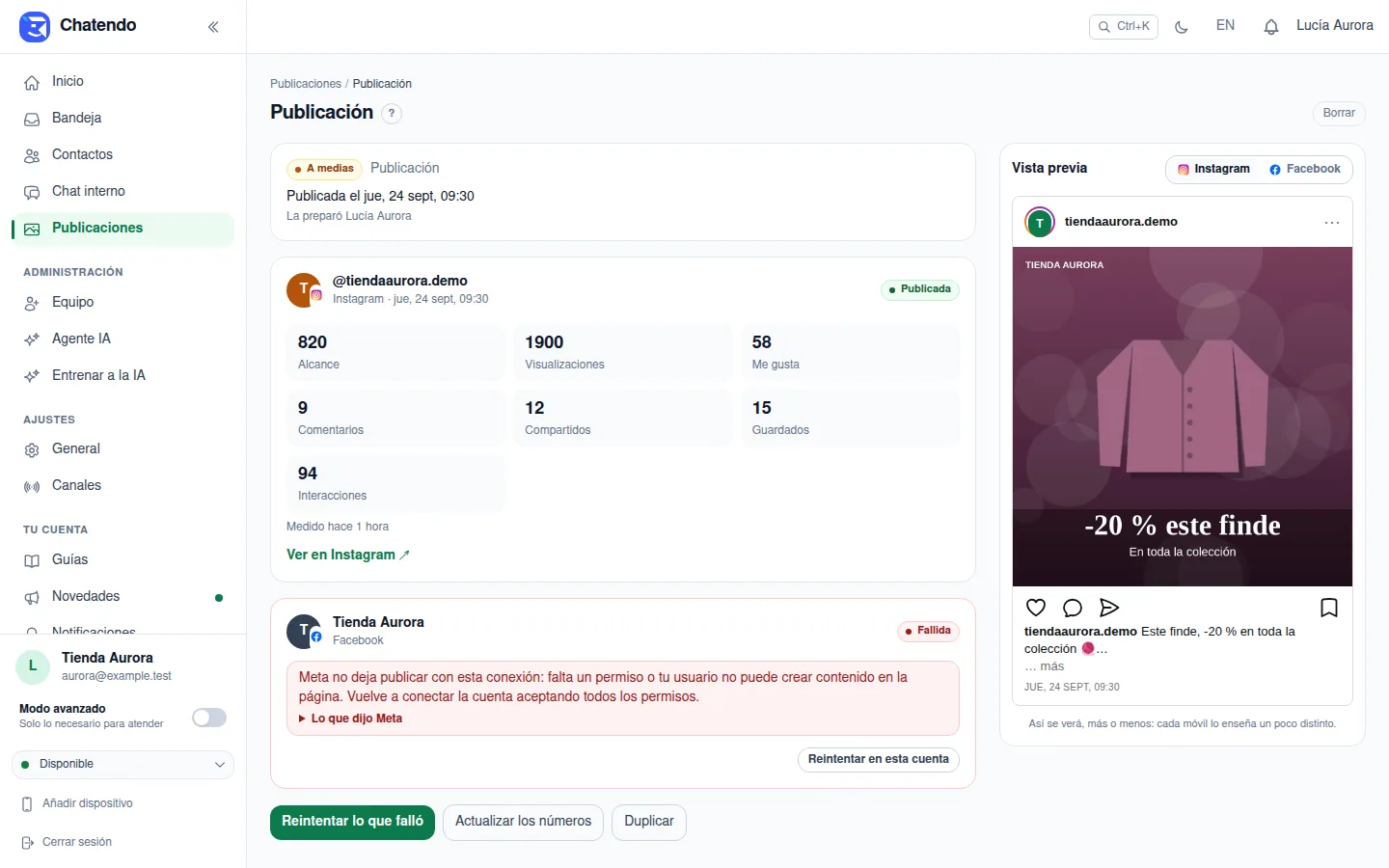
Task: Click the Chat interno bubble icon
Action: coord(32,193)
